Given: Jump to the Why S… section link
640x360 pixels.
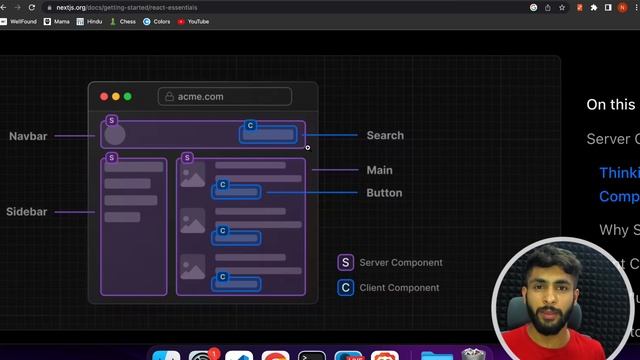Looking at the screenshot, I should coord(619,230).
